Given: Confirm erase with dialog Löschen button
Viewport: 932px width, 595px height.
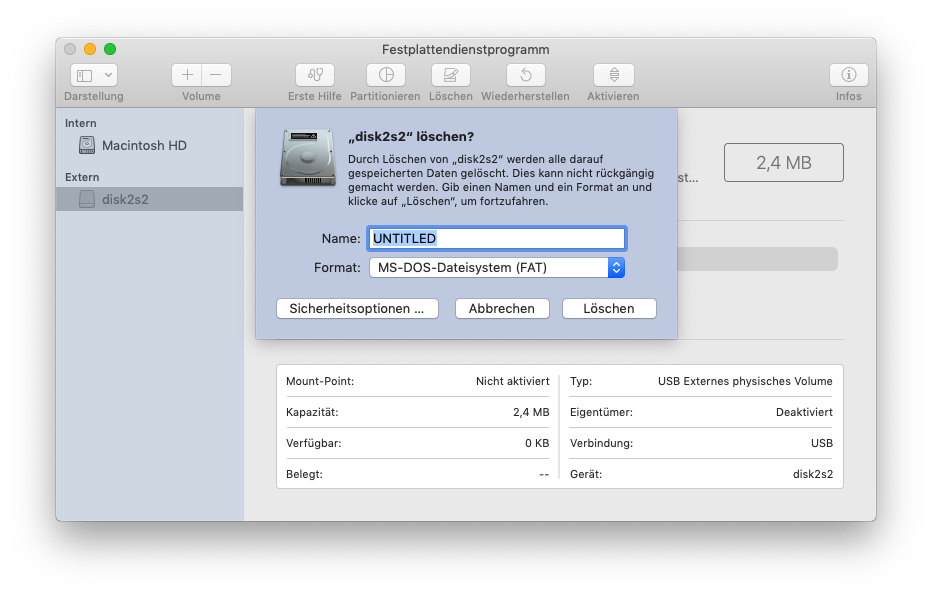Looking at the screenshot, I should 609,308.
